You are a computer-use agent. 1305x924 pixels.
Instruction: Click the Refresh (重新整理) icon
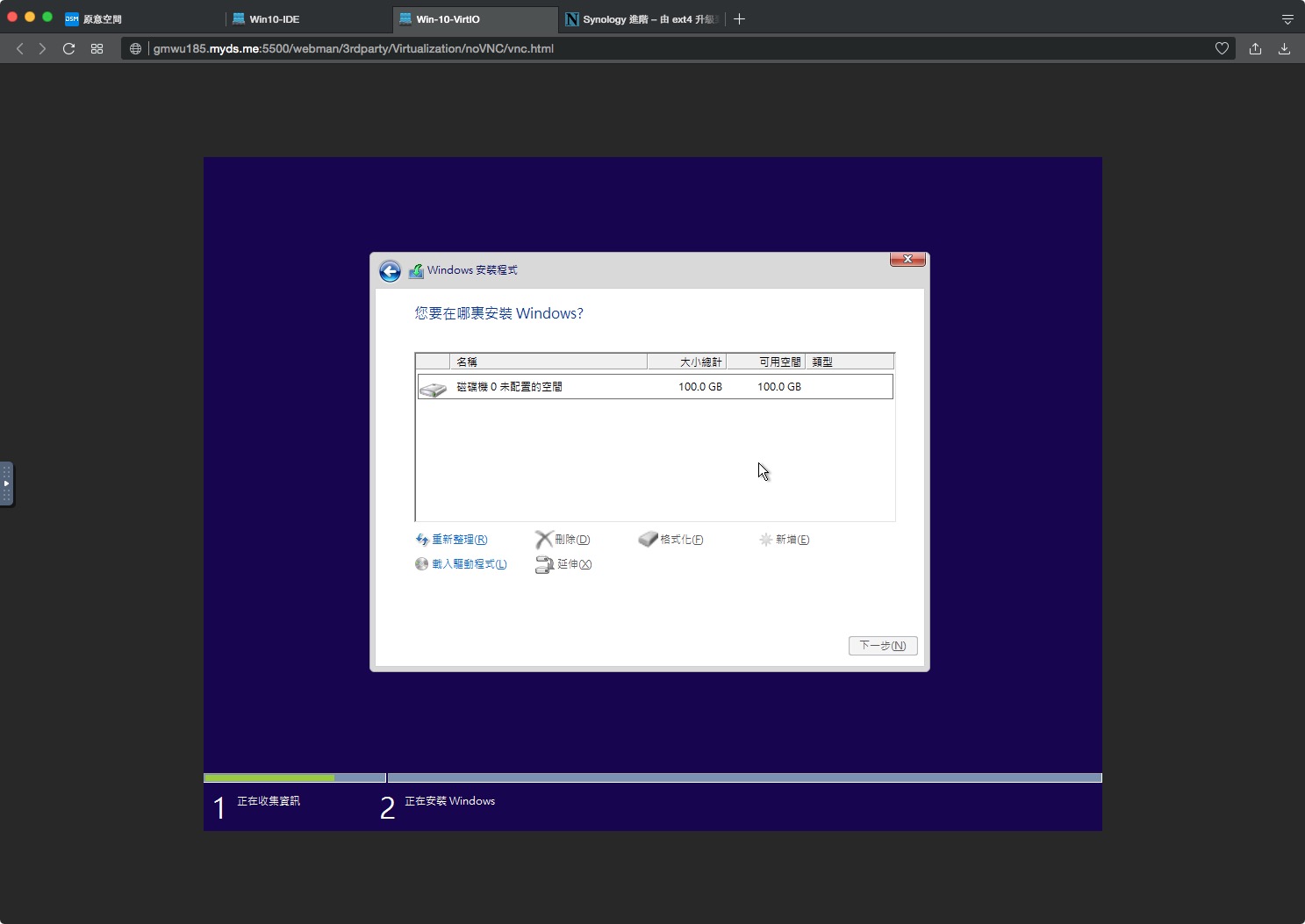(422, 540)
